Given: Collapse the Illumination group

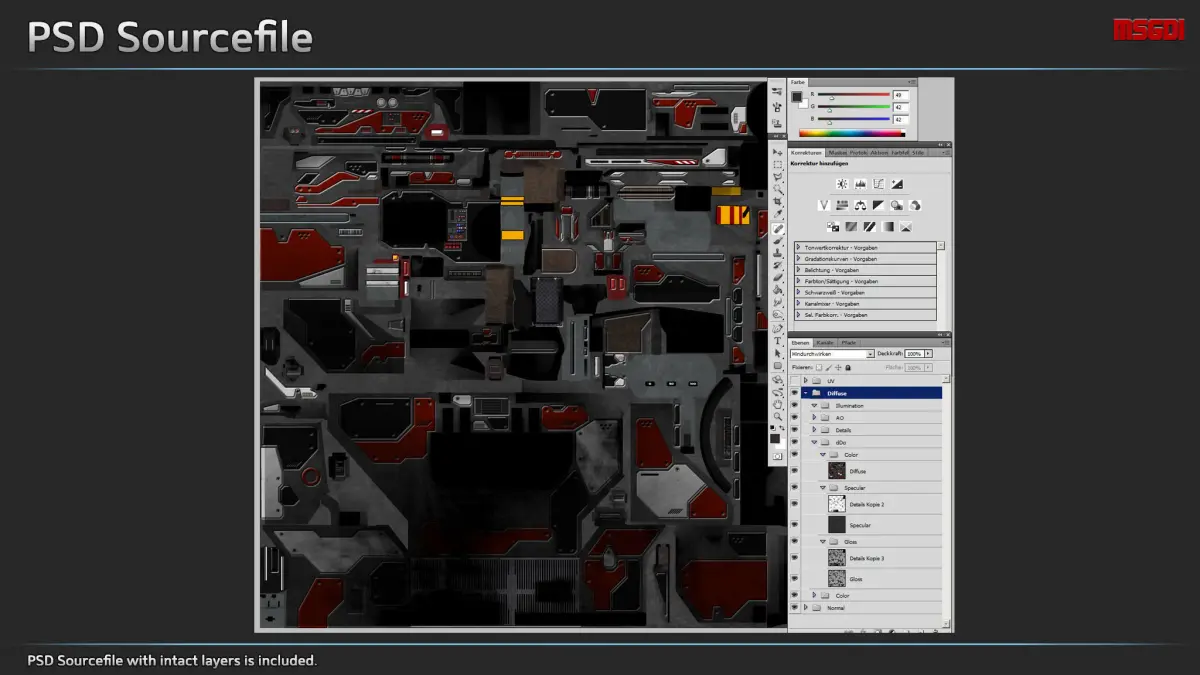Looking at the screenshot, I should pyautogui.click(x=814, y=406).
